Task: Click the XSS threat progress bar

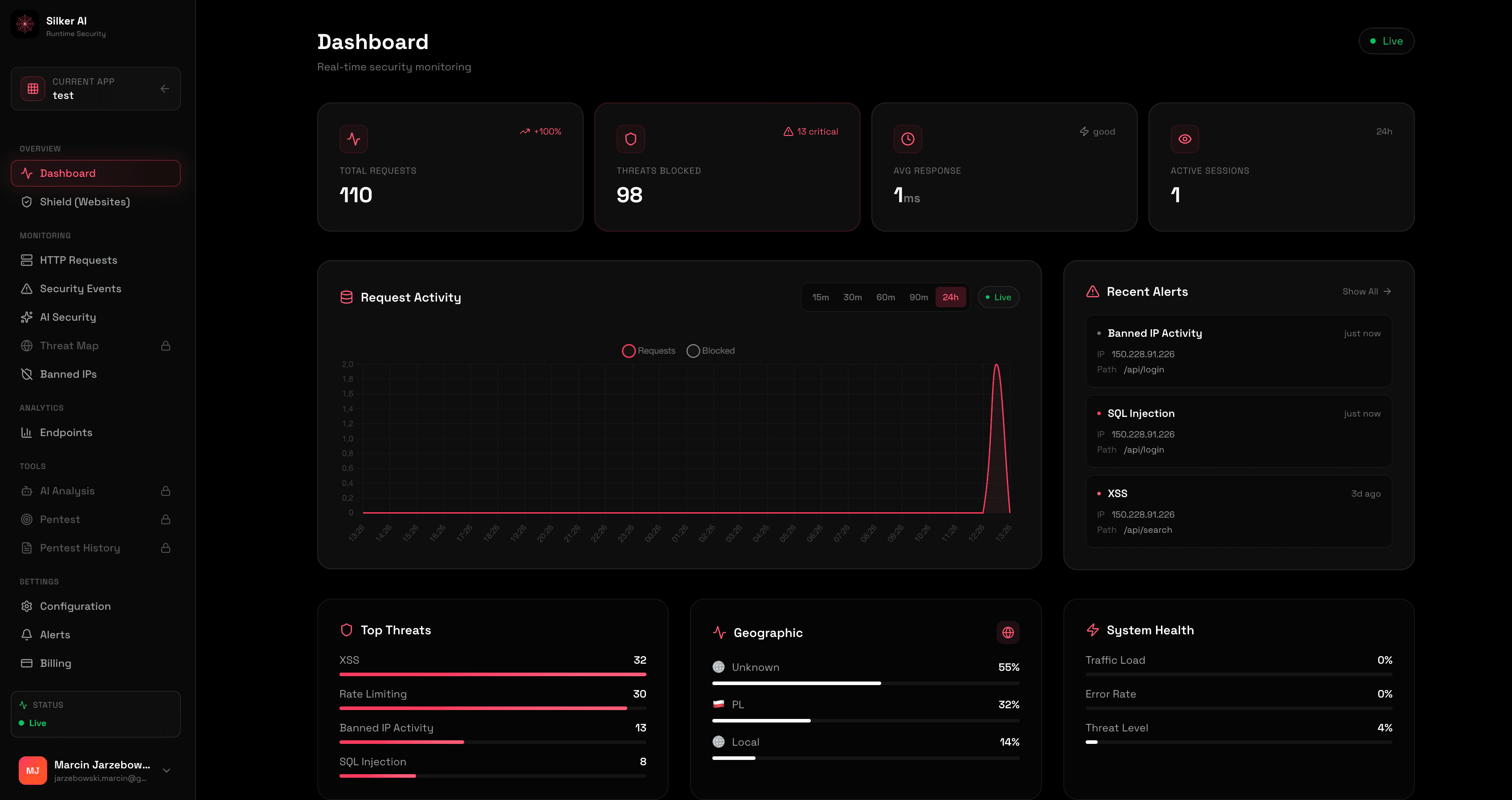Action: 492,674
